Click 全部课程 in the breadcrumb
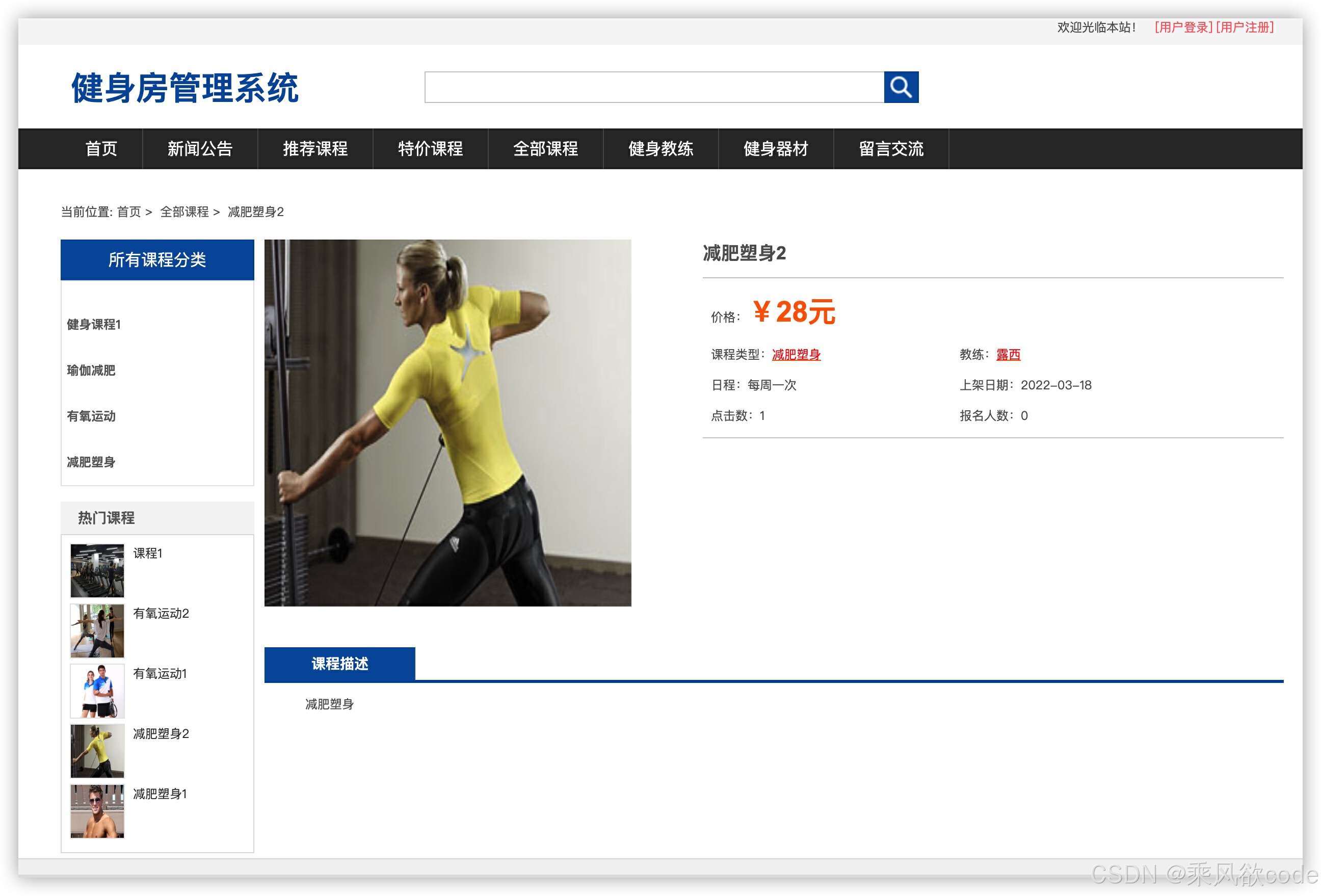1321x896 pixels. pos(184,212)
